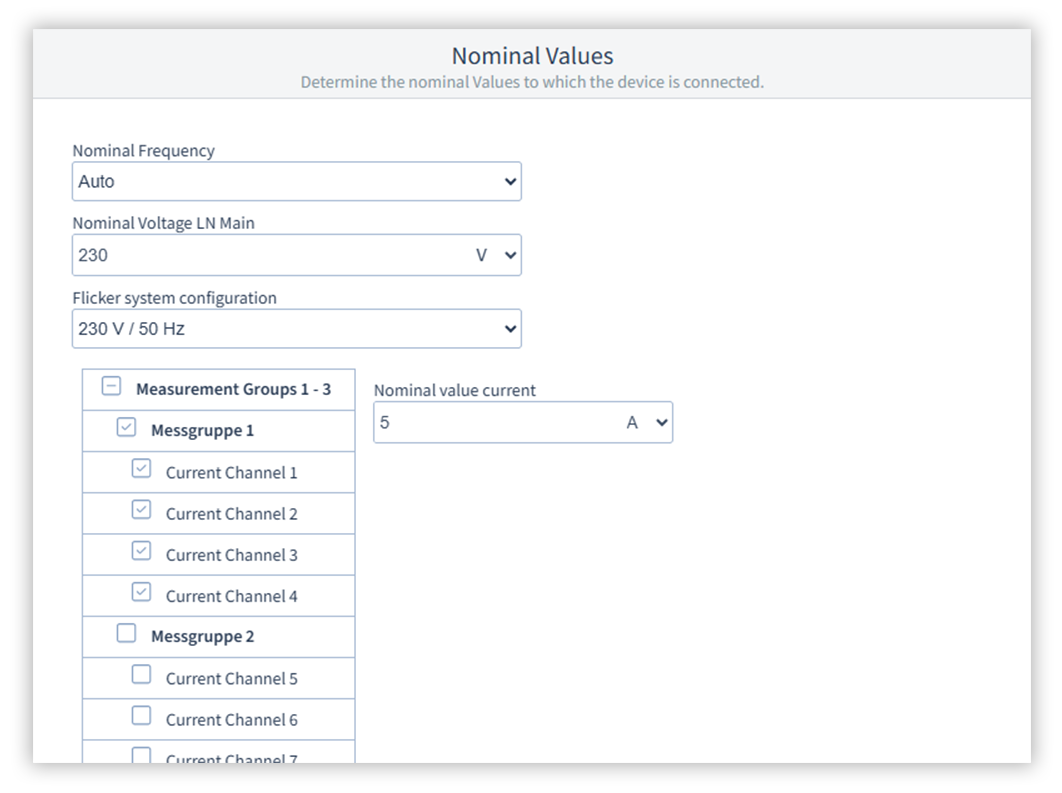Image resolution: width=1062 pixels, height=793 pixels.
Task: Uncheck the Messgruppe 1 checkbox
Action: click(x=126, y=429)
